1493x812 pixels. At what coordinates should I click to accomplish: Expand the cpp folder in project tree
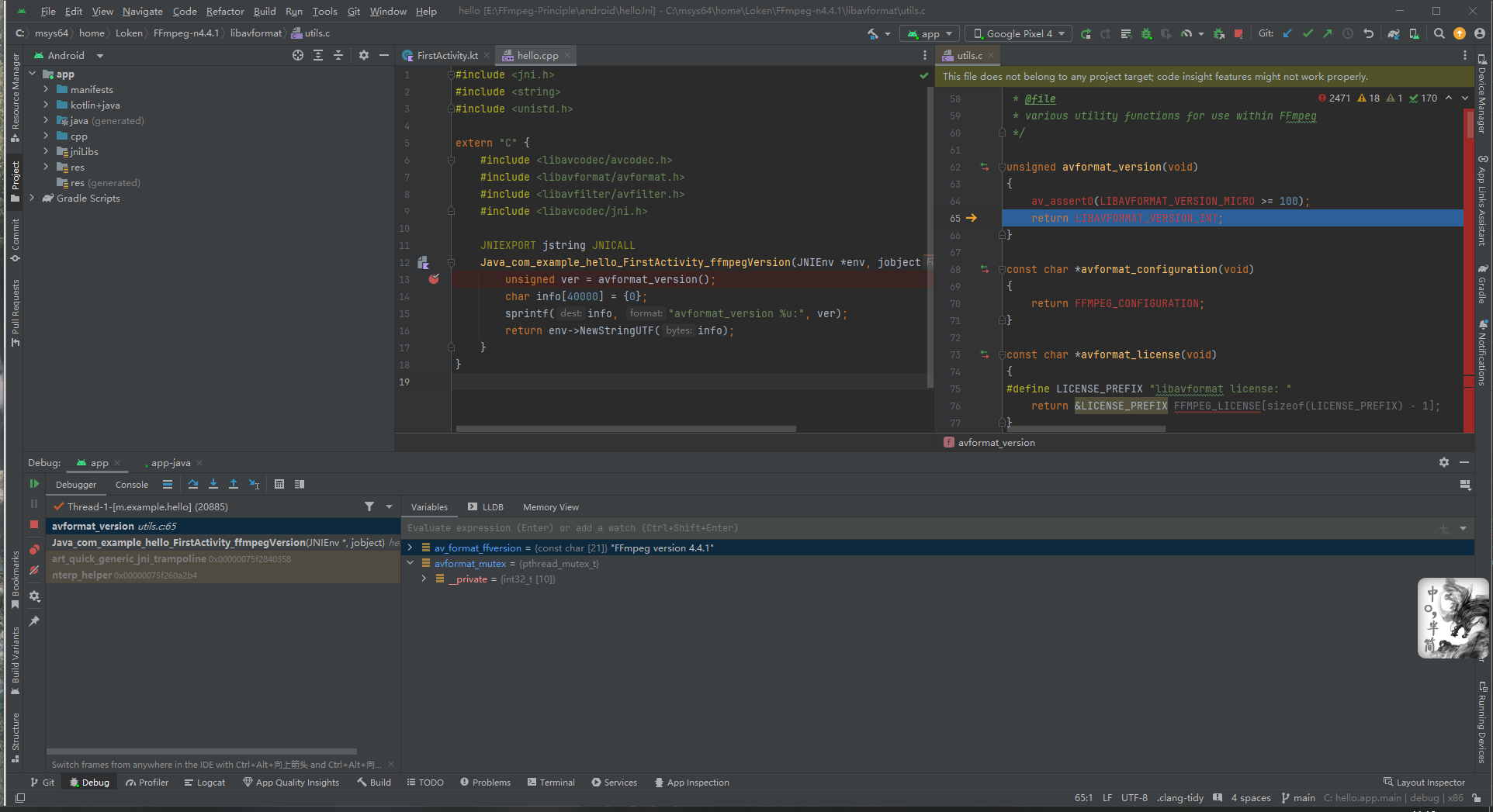pyautogui.click(x=46, y=136)
